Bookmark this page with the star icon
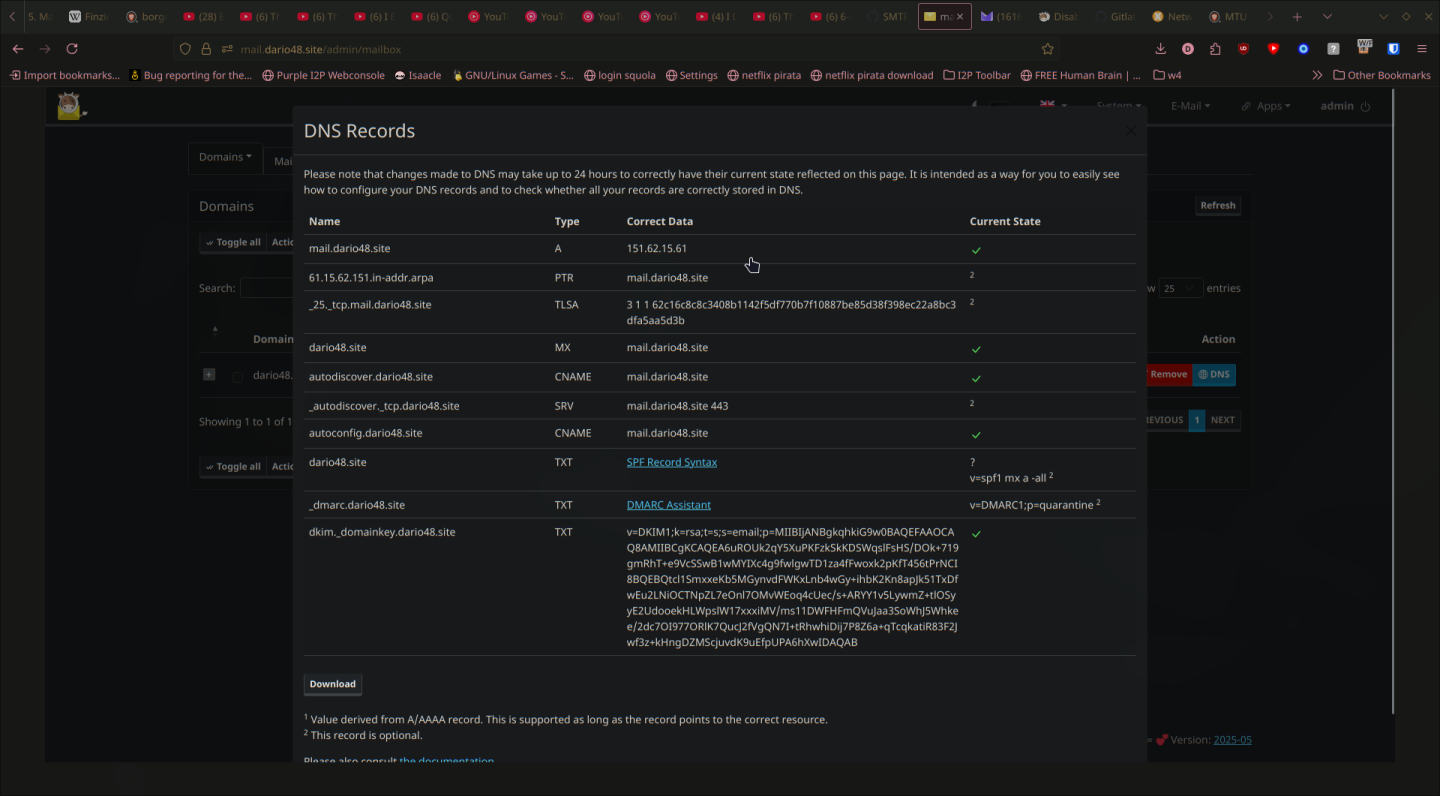Viewport: 1440px width, 796px height. [1047, 49]
